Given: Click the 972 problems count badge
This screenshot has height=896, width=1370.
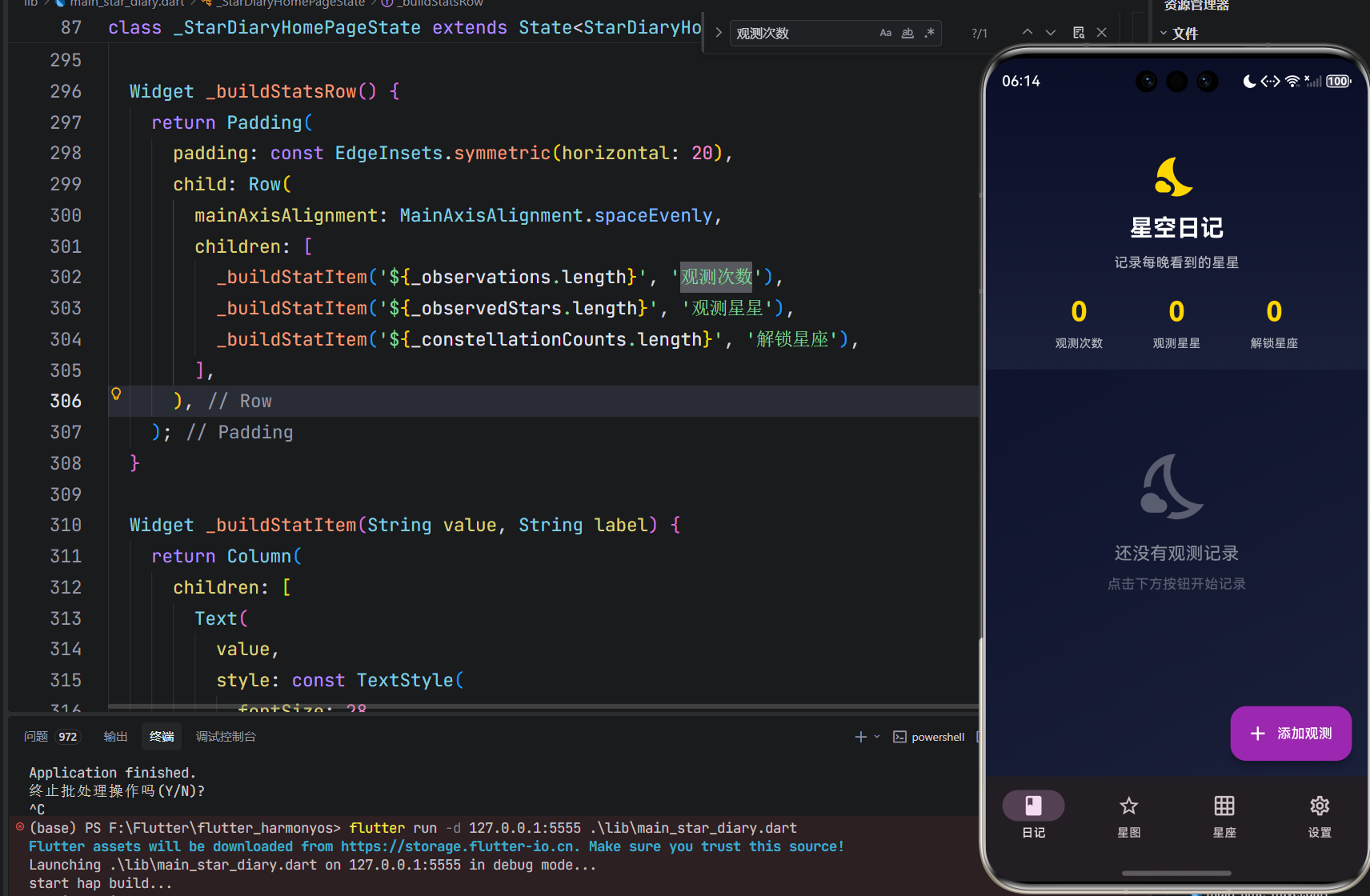Looking at the screenshot, I should click(68, 737).
